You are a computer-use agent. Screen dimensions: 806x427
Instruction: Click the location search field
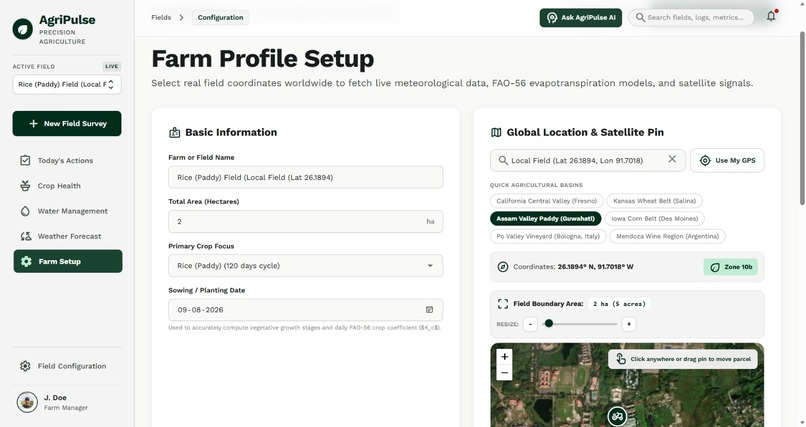click(x=588, y=160)
